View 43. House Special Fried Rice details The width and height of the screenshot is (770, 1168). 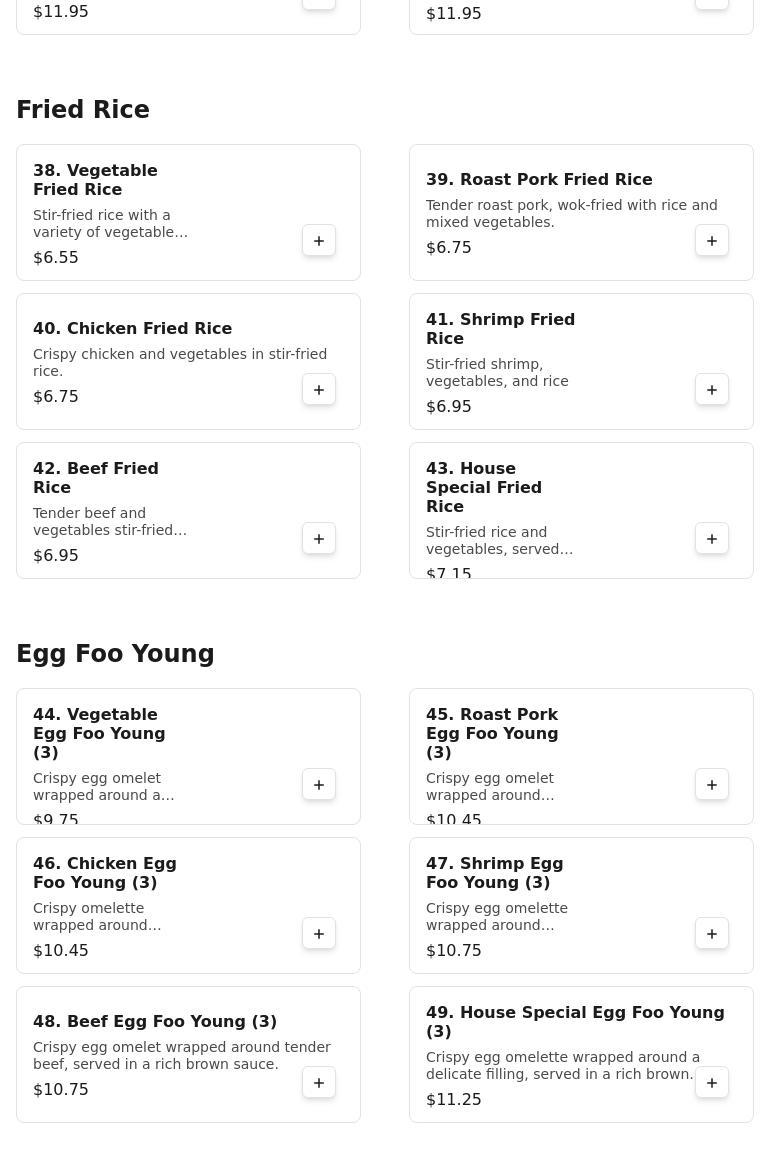tap(484, 487)
